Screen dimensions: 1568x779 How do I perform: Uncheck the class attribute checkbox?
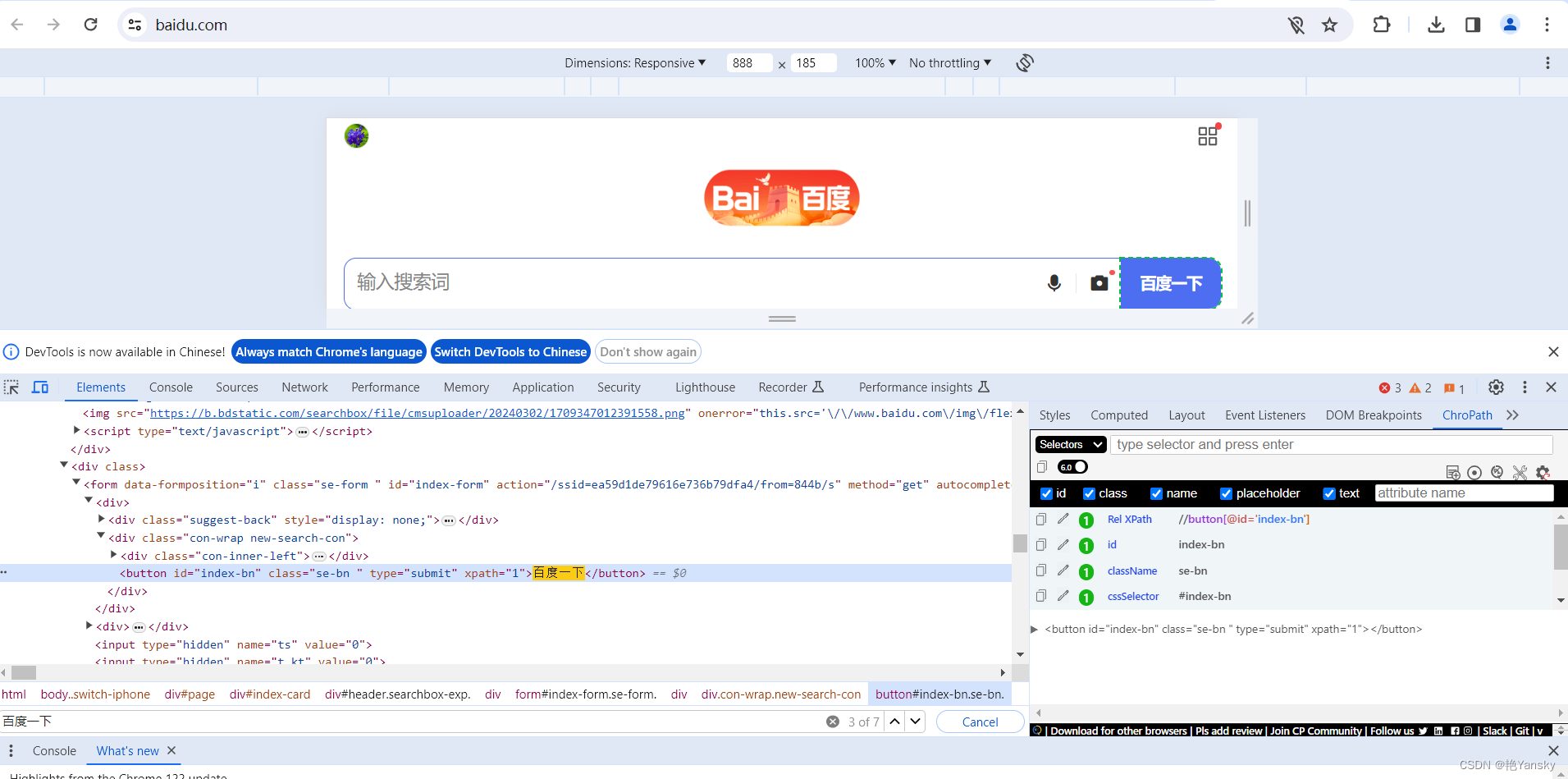click(x=1090, y=493)
